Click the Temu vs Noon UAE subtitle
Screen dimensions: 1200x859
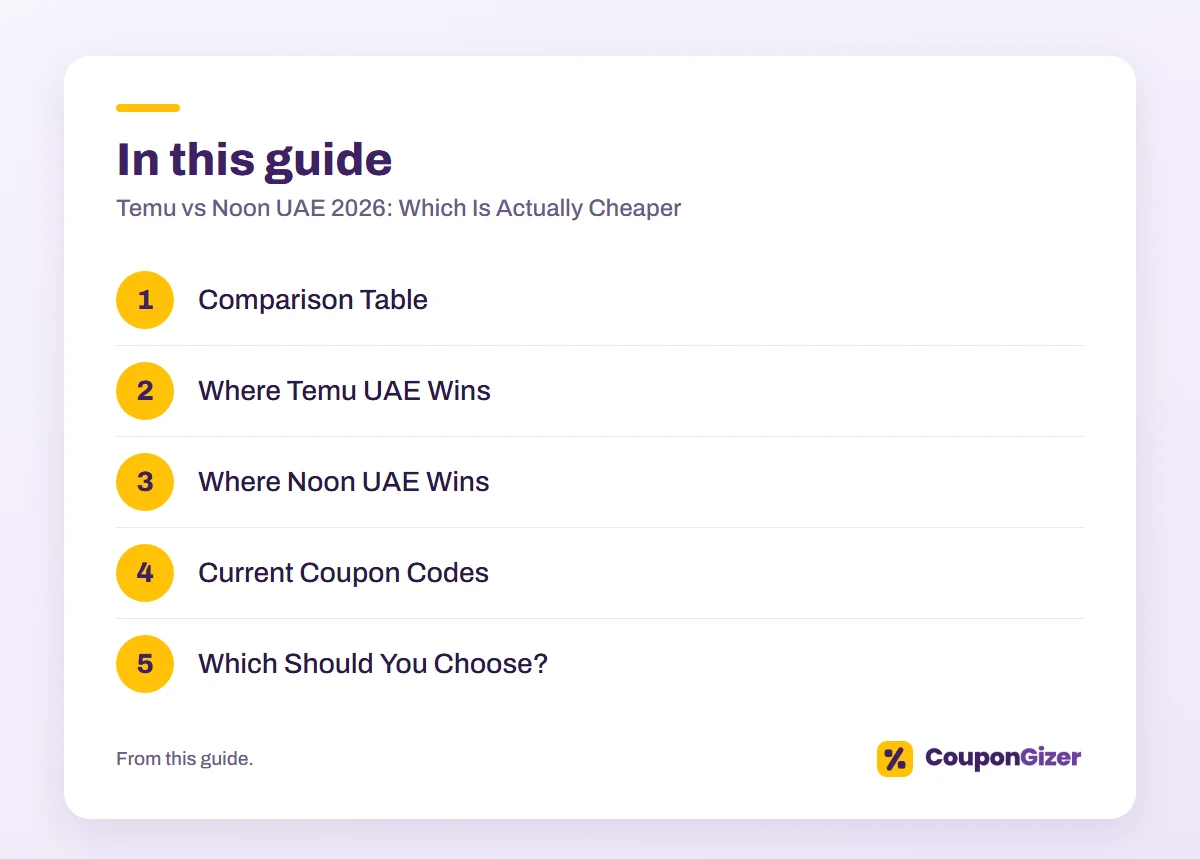pos(398,208)
